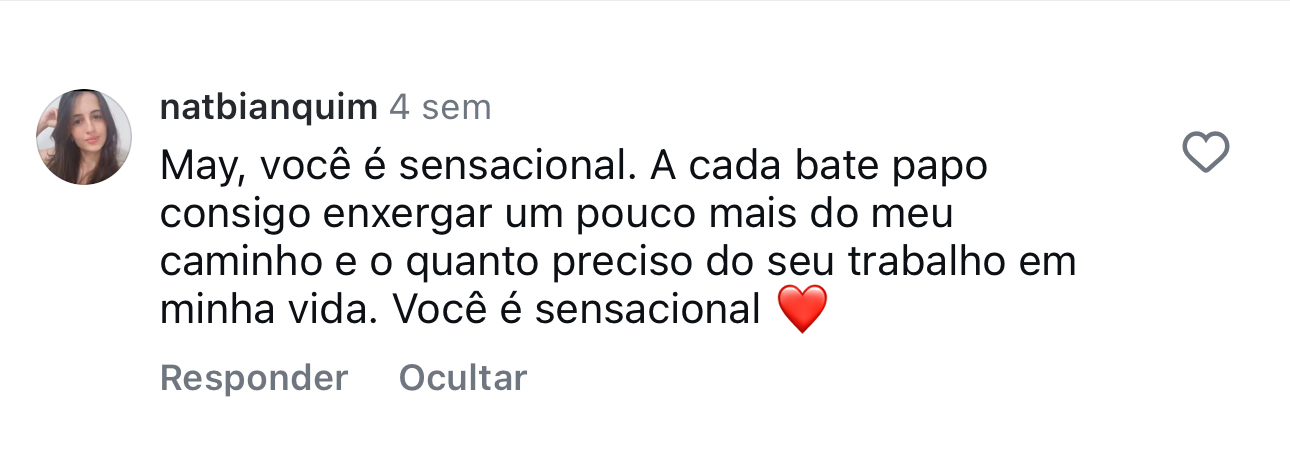This screenshot has width=1290, height=467.
Task: Click Responder to reply to the comment
Action: 254,378
